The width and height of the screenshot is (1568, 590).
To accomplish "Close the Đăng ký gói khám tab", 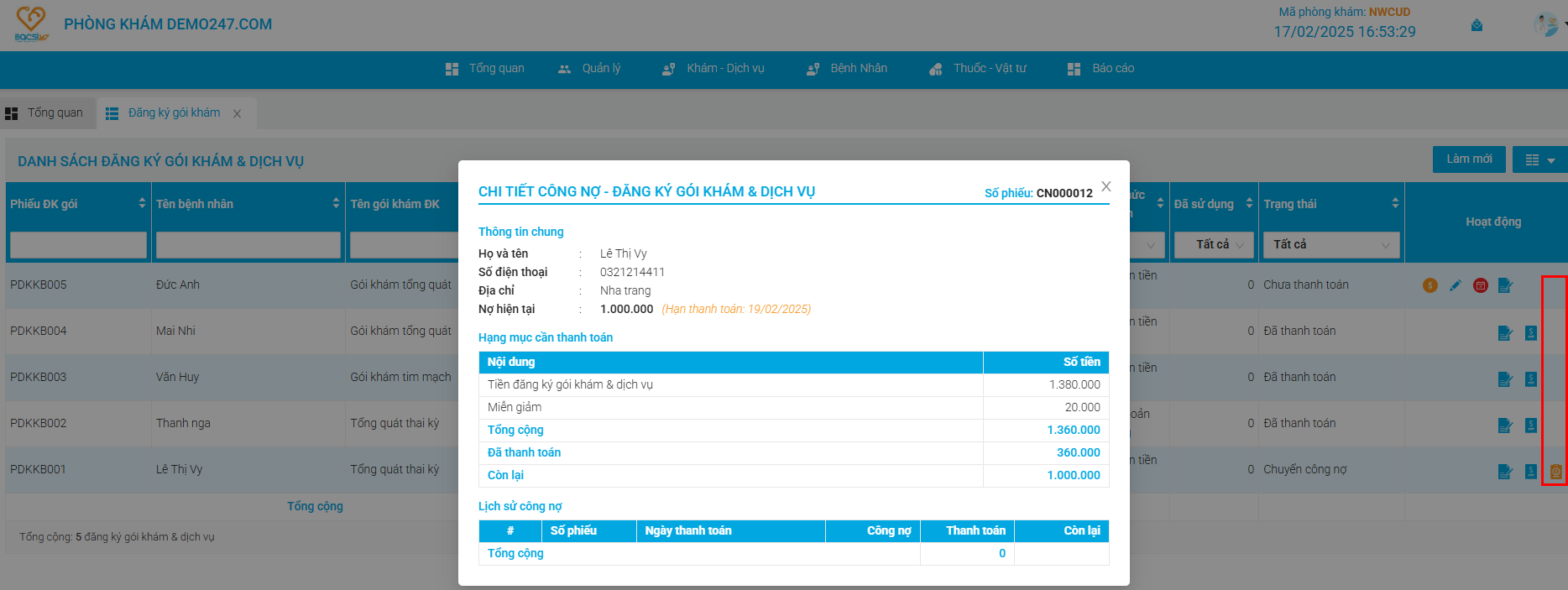I will click(x=237, y=114).
